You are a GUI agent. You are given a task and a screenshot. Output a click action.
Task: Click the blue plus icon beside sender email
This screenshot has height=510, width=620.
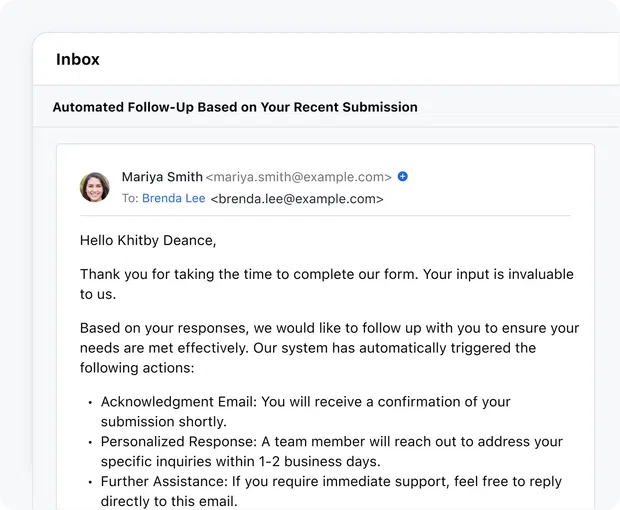(403, 176)
